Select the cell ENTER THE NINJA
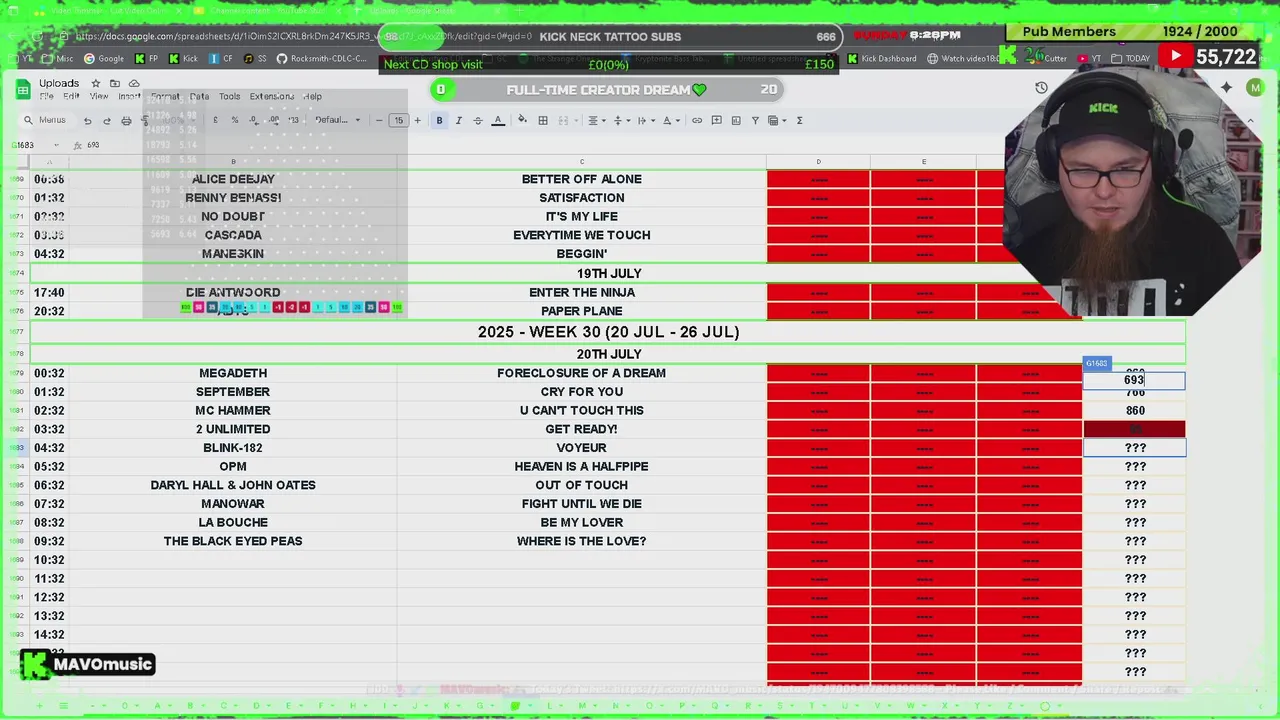This screenshot has width=1280, height=720. pos(582,293)
